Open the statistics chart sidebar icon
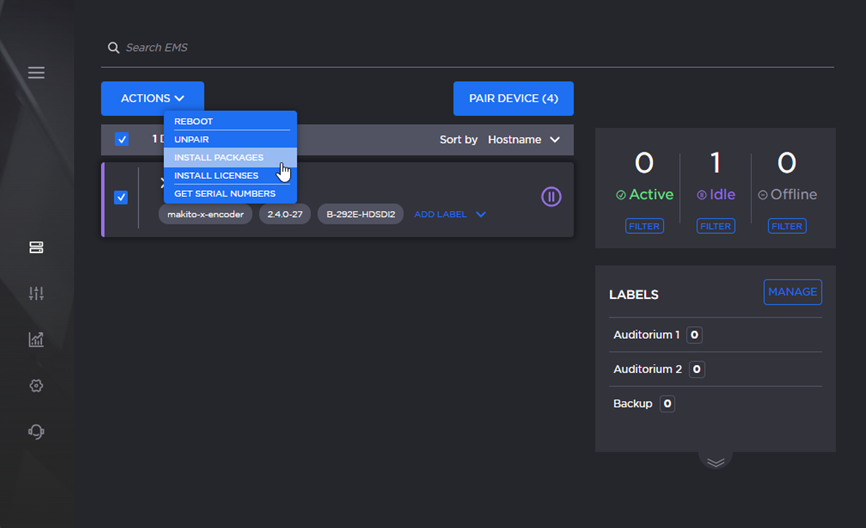The width and height of the screenshot is (866, 528). (x=36, y=340)
